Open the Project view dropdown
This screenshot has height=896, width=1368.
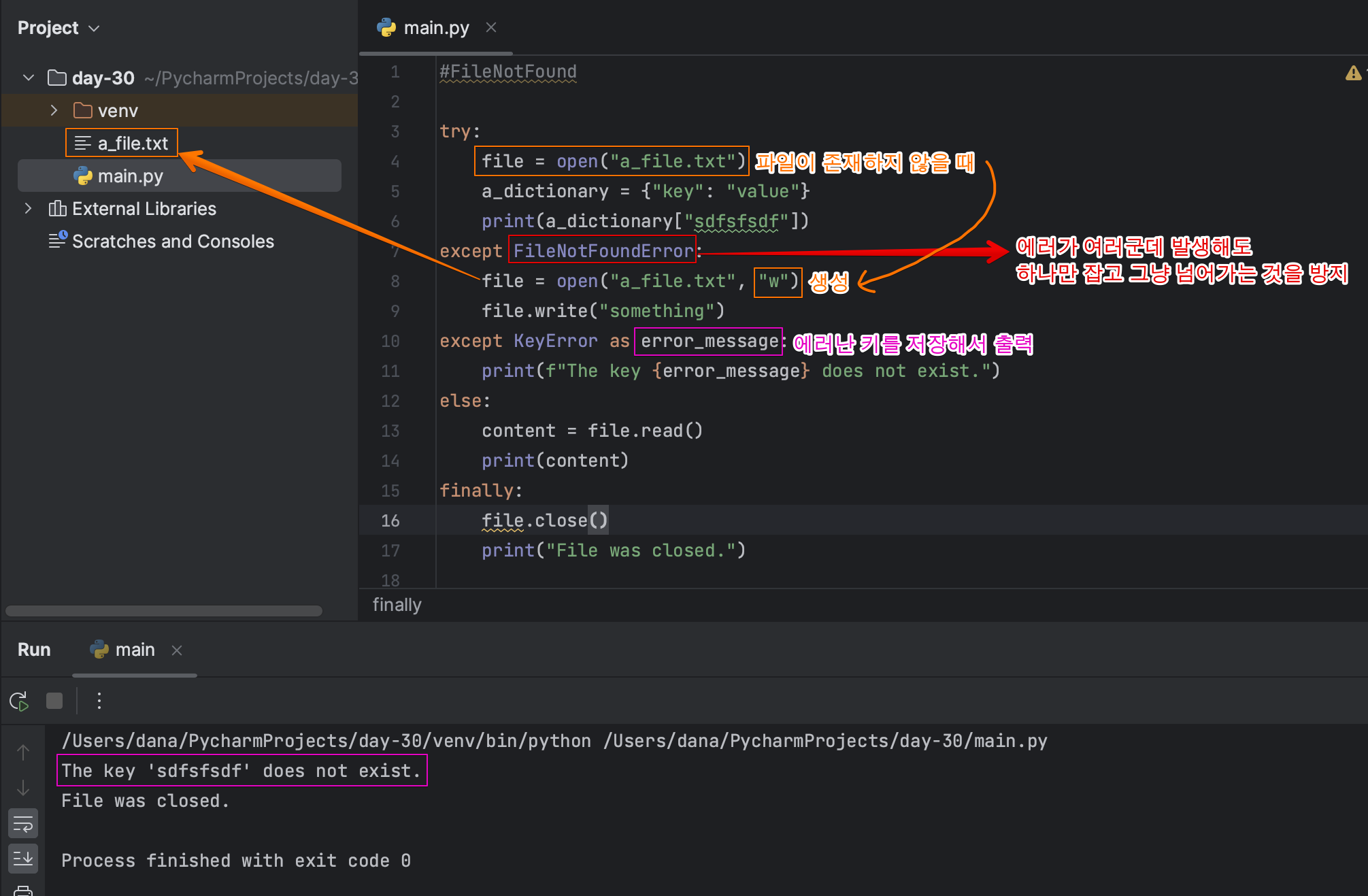59,28
